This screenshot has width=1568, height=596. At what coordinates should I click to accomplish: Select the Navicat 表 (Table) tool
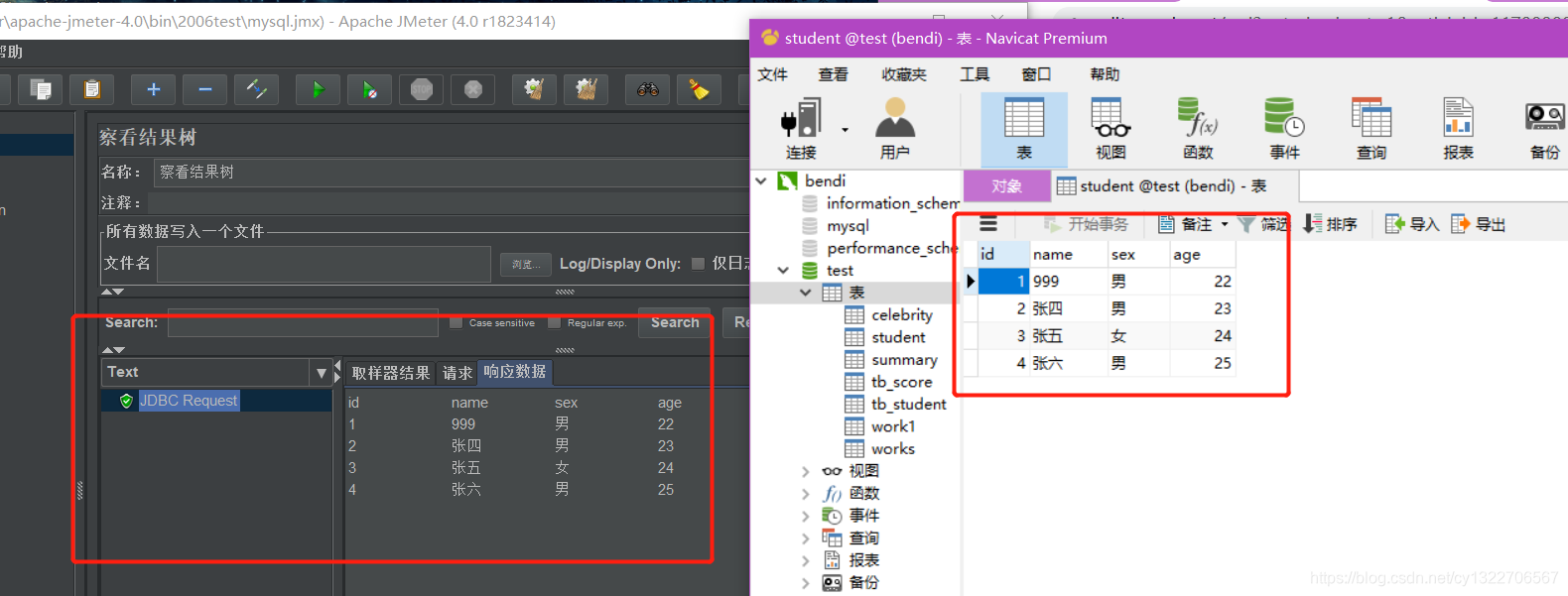pos(1024,129)
